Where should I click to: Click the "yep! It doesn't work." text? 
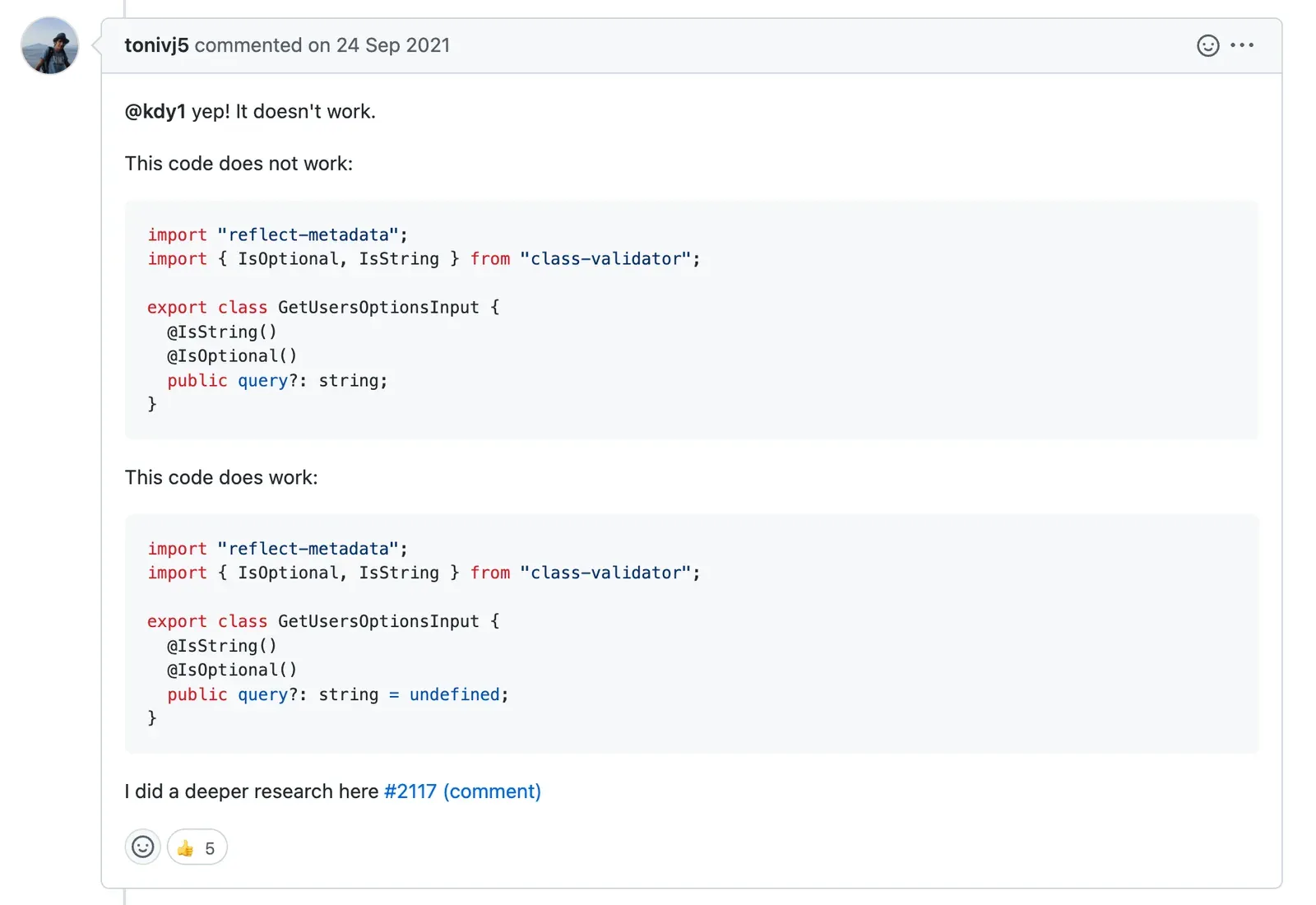point(284,111)
